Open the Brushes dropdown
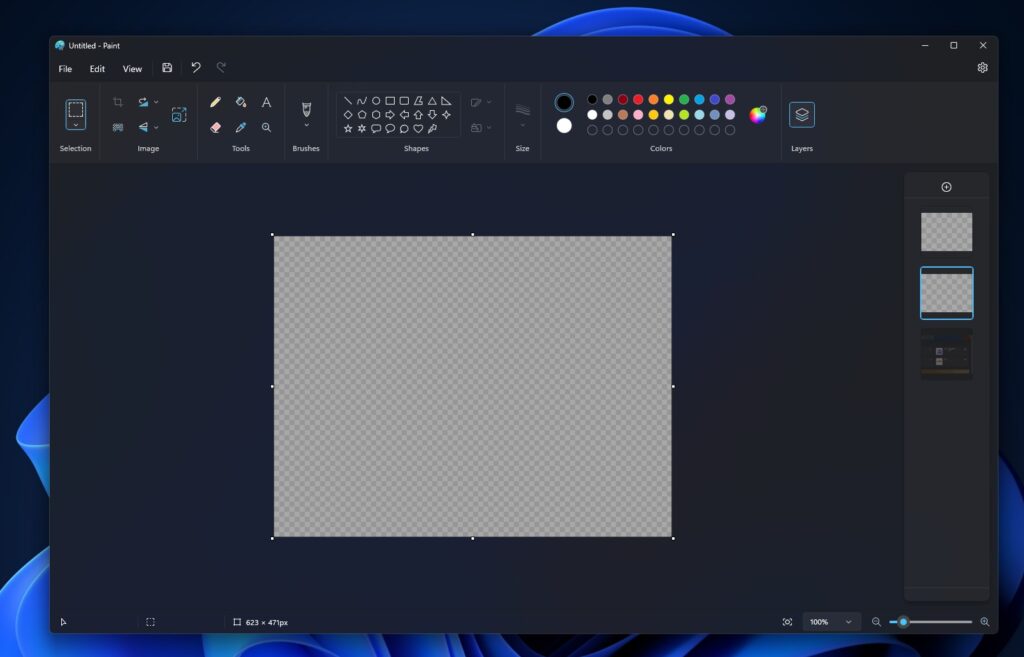The height and width of the screenshot is (657, 1024). tap(306, 112)
